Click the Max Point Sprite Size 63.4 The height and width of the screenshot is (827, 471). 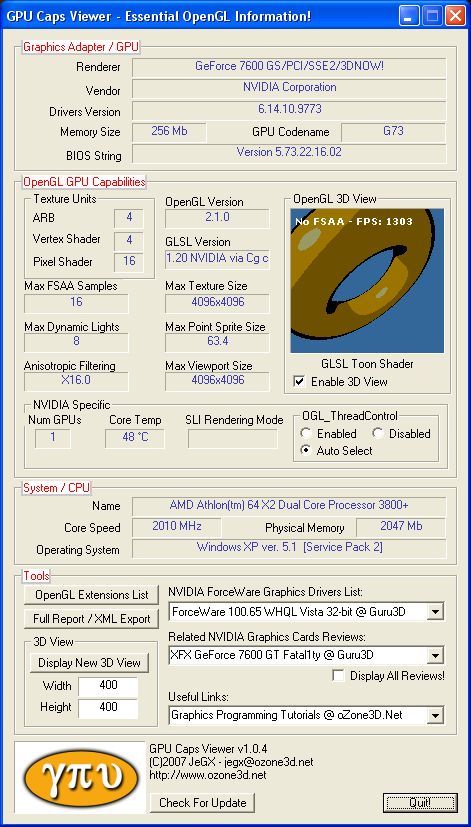point(217,342)
